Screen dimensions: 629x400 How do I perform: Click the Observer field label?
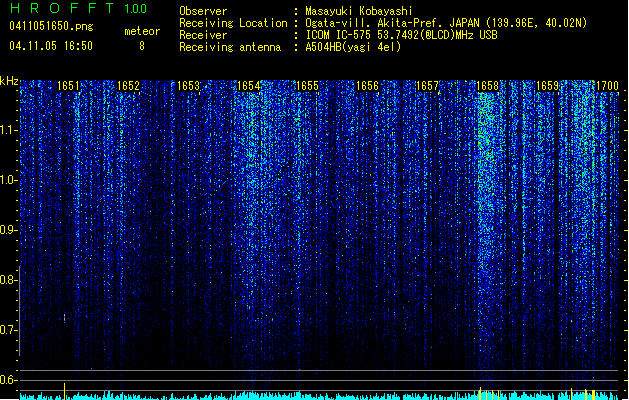click(203, 11)
